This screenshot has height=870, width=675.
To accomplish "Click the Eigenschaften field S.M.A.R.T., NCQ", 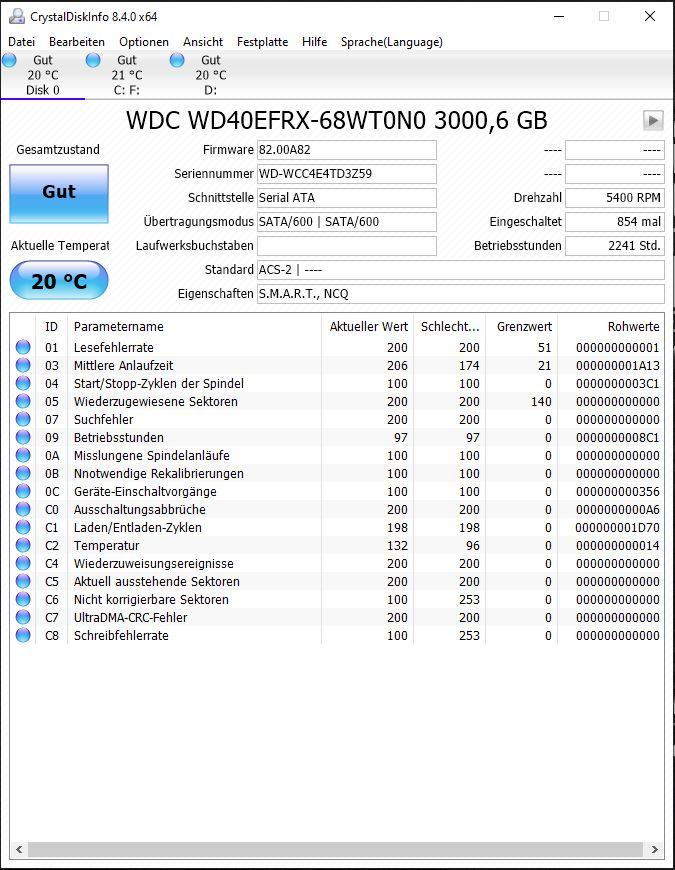I will tap(460, 294).
